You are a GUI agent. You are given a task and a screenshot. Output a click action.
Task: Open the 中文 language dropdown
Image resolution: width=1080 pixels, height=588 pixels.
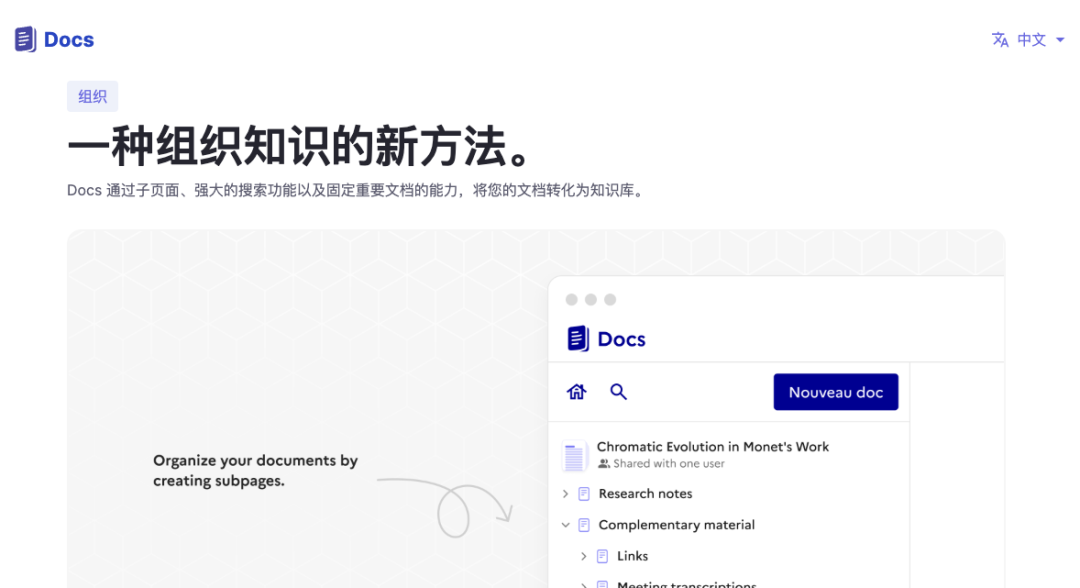pos(1031,40)
